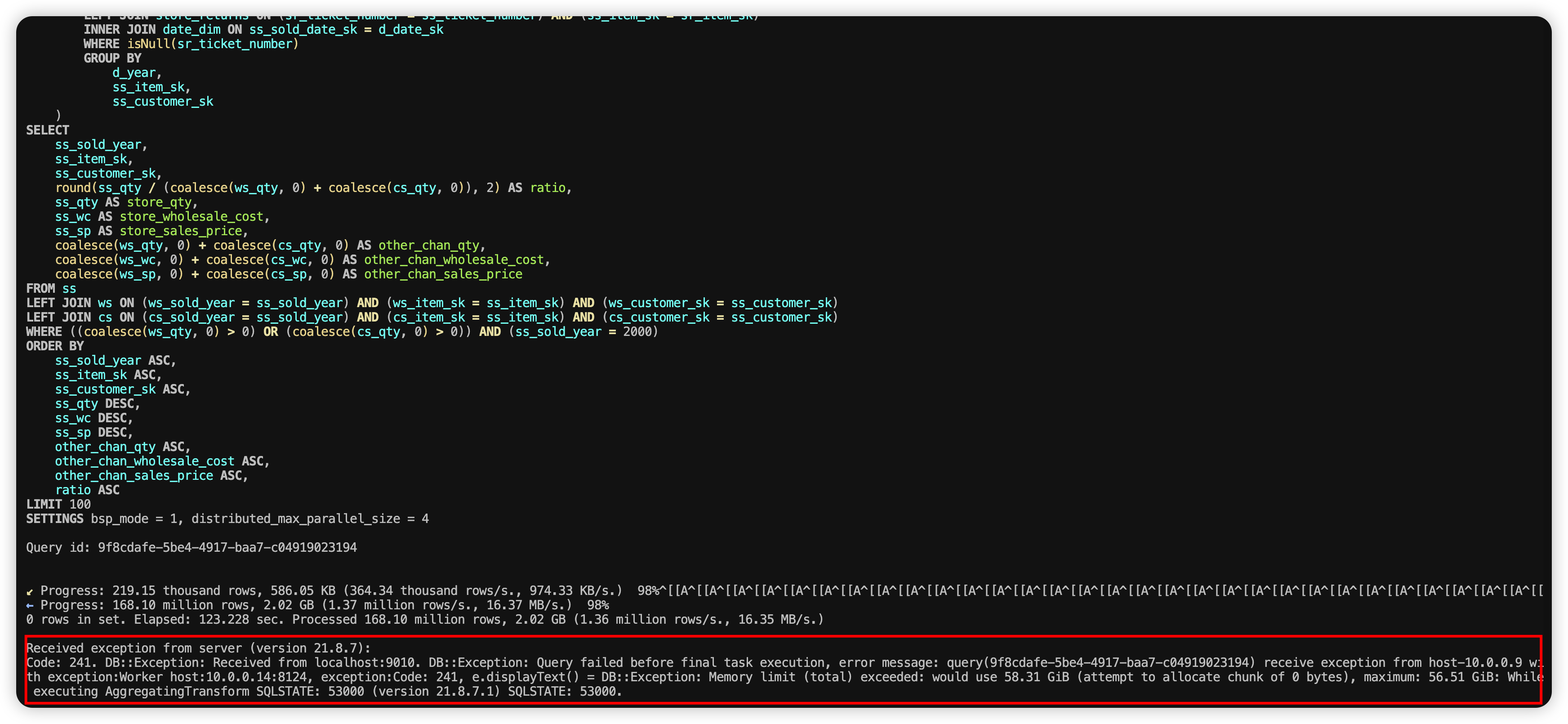
Task: Click the FROM ss line
Action: click(51, 289)
